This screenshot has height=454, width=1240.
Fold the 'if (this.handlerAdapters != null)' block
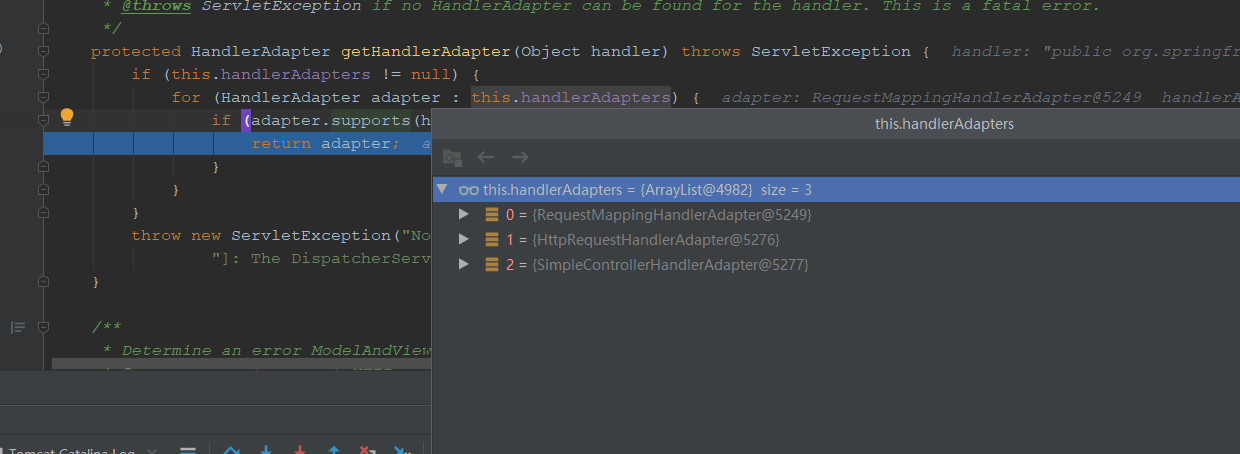[x=43, y=74]
